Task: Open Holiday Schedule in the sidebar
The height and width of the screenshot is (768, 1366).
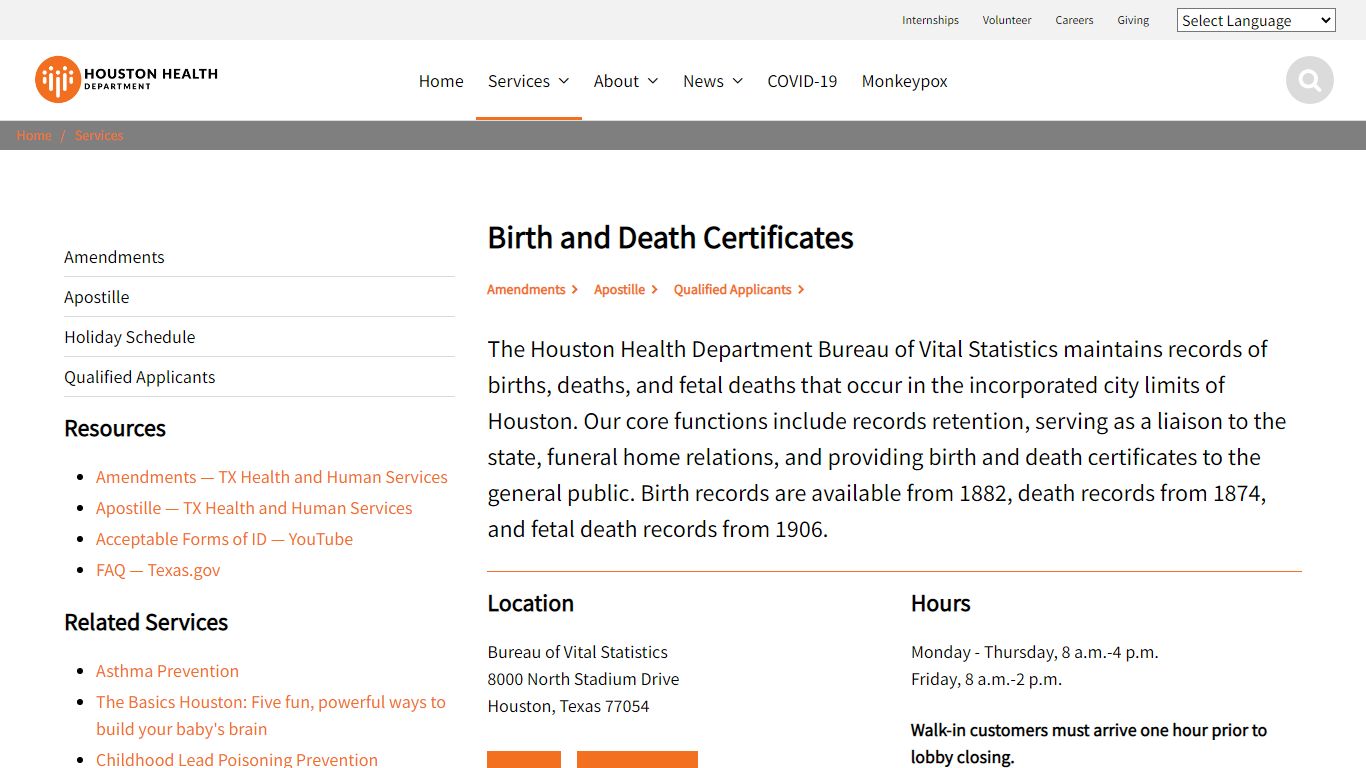Action: (x=259, y=337)
